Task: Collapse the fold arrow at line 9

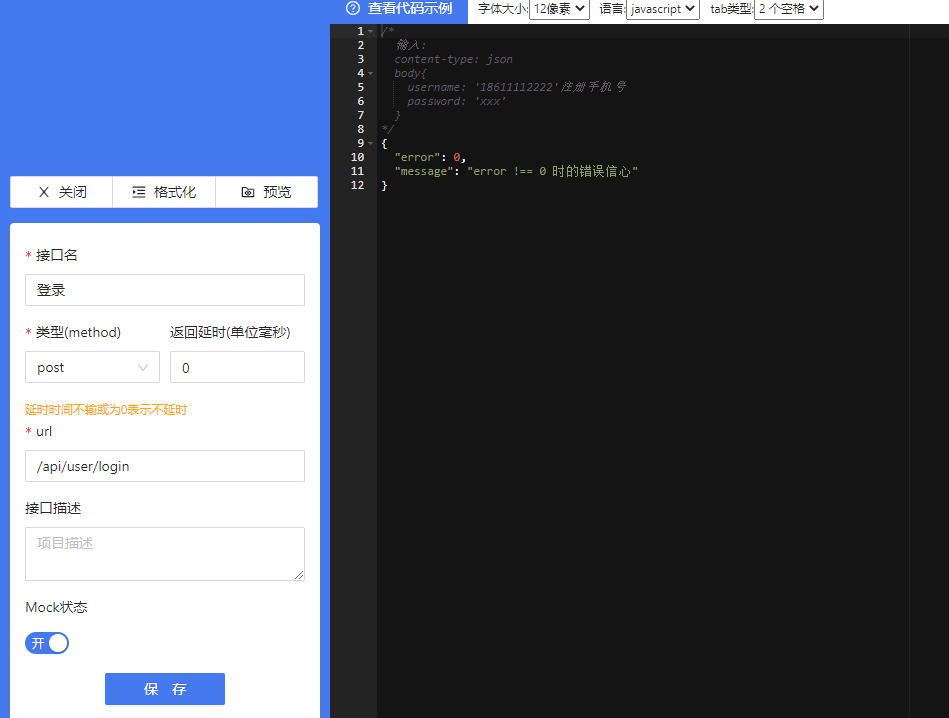Action: (370, 143)
